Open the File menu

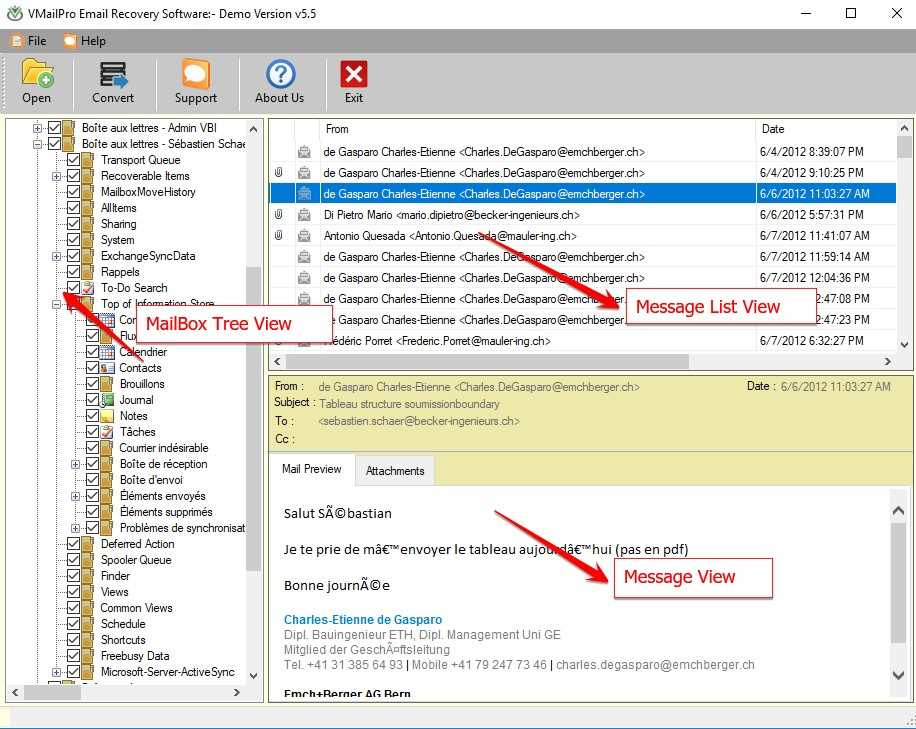click(29, 41)
